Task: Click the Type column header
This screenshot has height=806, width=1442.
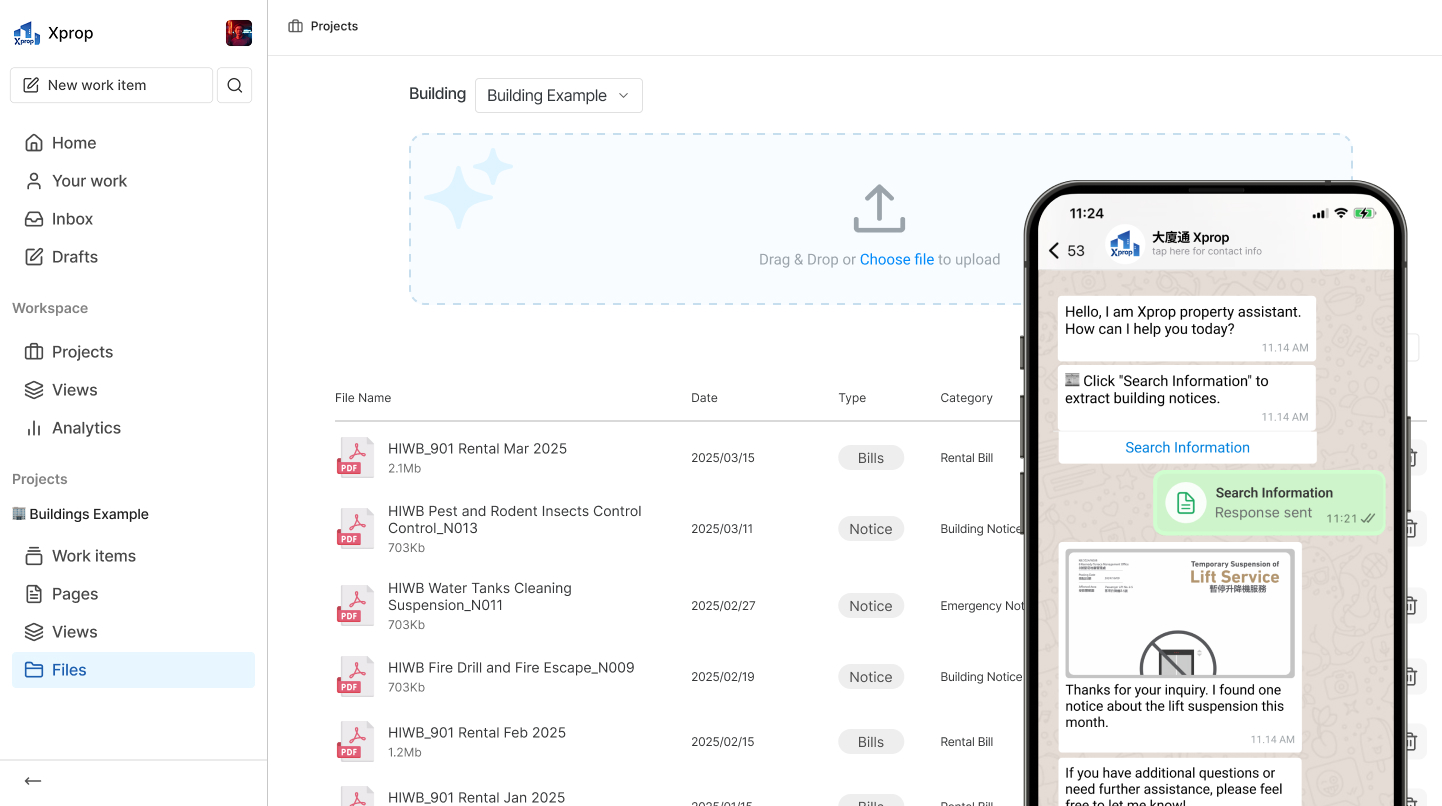Action: [852, 398]
